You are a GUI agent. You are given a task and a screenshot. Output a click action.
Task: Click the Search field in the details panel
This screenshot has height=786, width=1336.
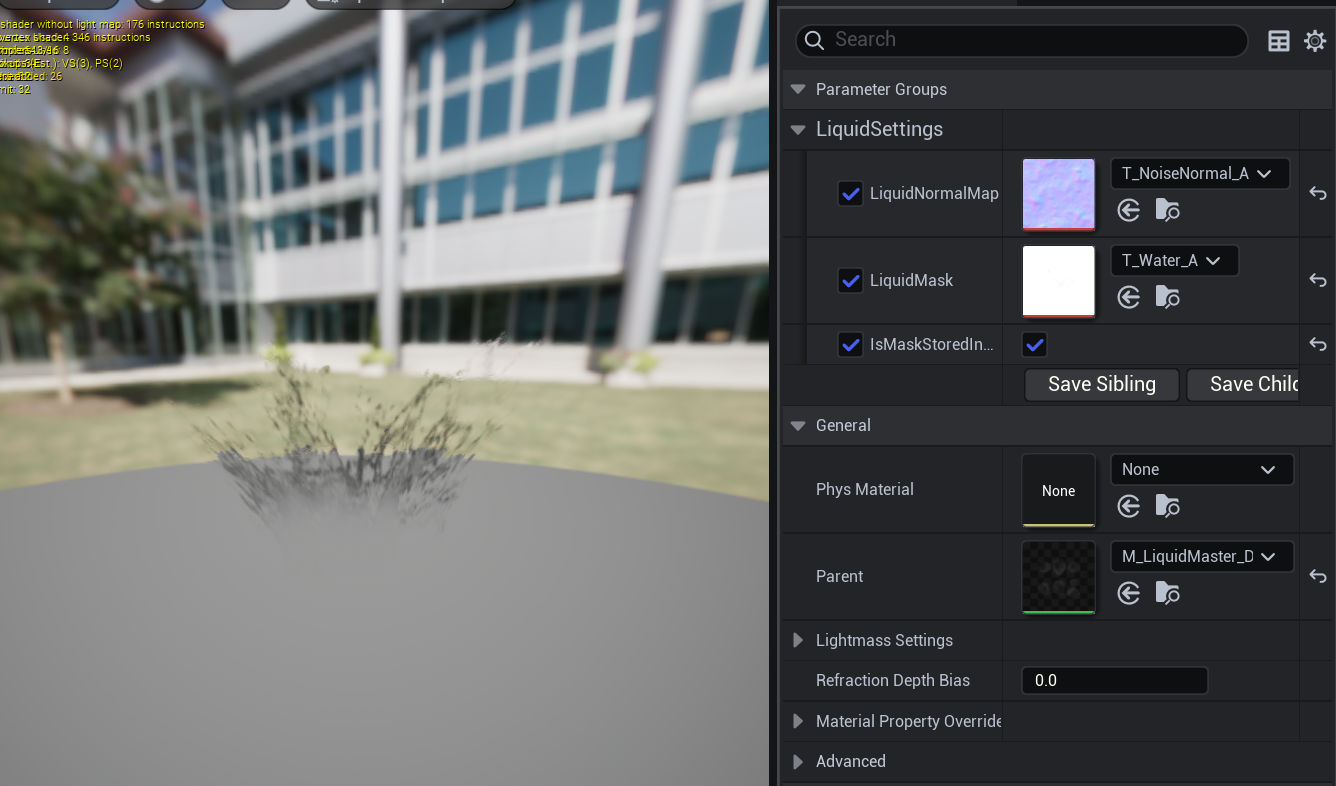pyautogui.click(x=1021, y=40)
